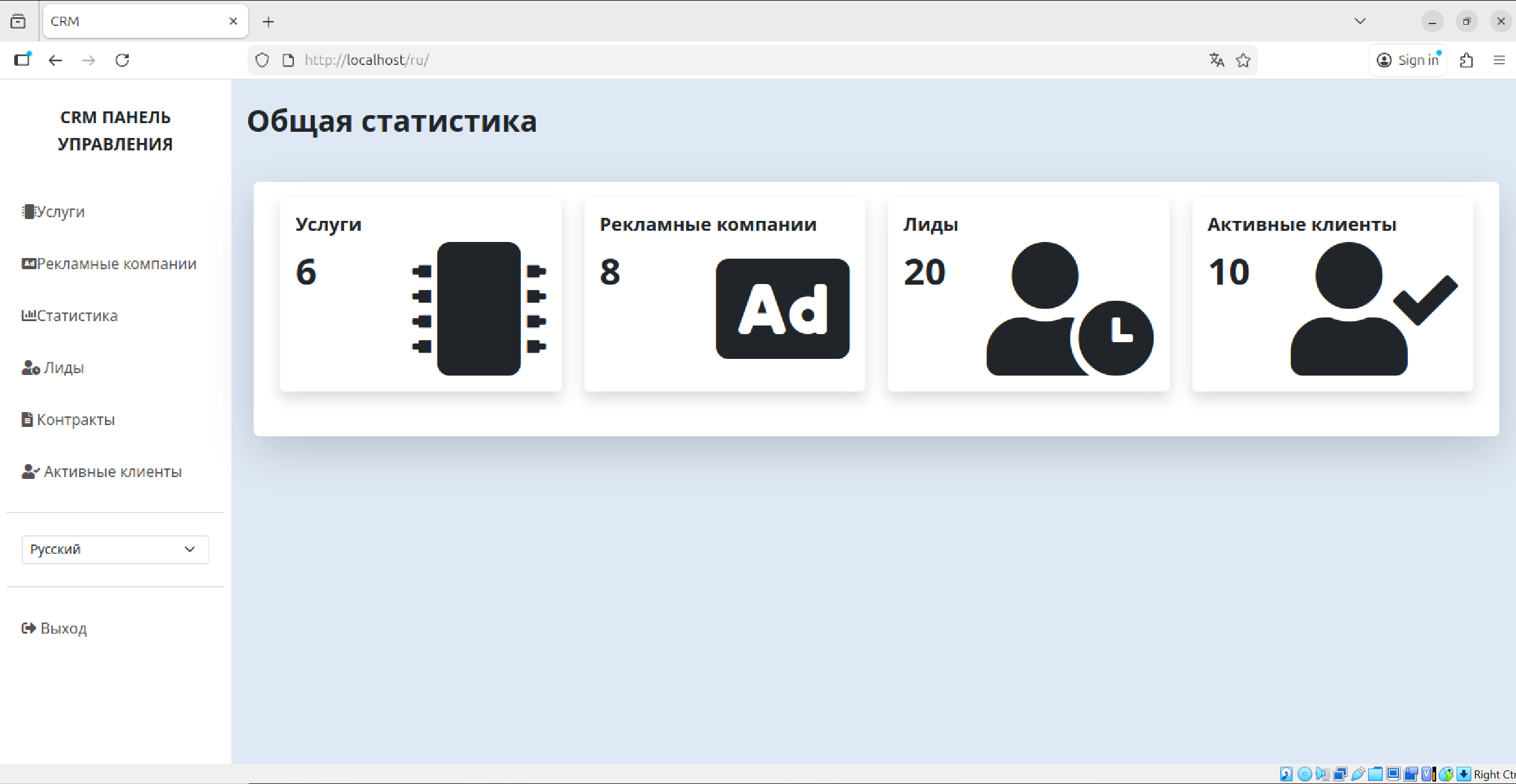1516x784 pixels.
Task: Open the Русский language dropdown
Action: click(115, 549)
